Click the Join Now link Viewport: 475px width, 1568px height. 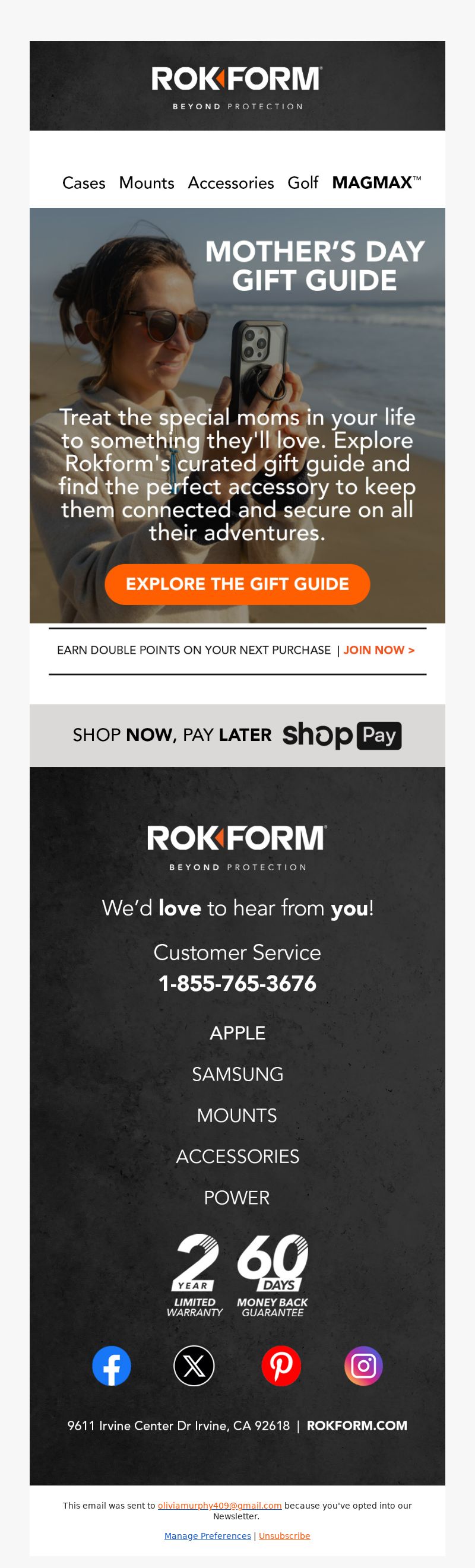pos(379,650)
